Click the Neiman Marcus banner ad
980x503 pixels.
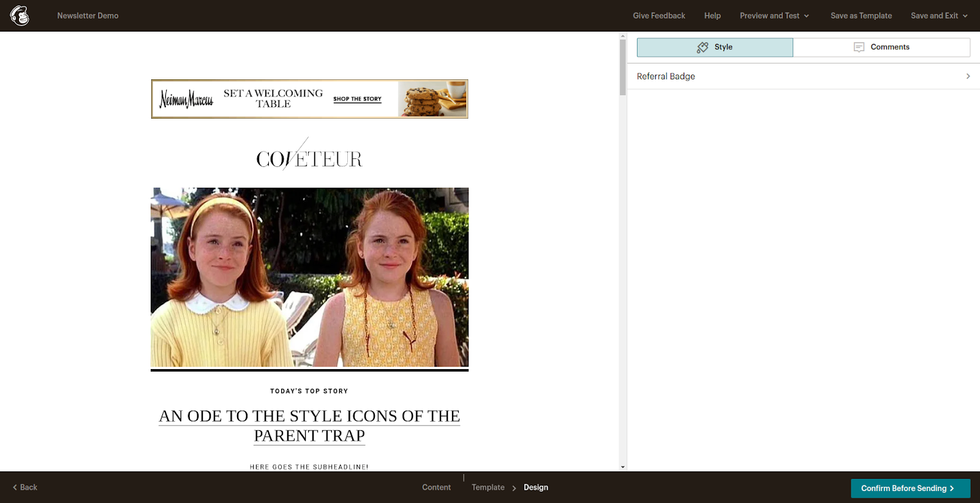click(309, 99)
